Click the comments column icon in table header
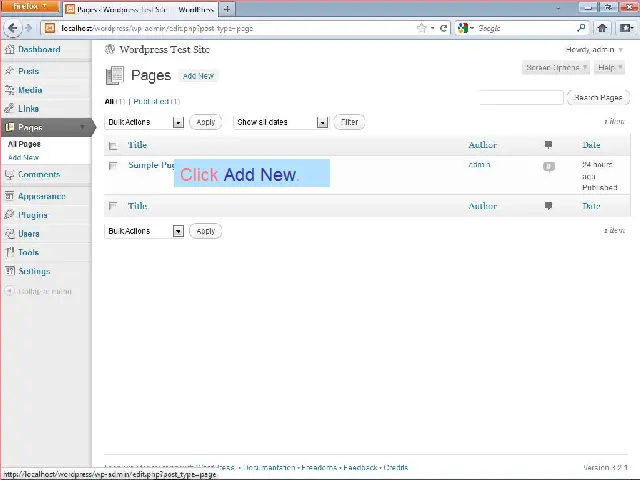Viewport: 640px width, 480px height. click(x=548, y=144)
